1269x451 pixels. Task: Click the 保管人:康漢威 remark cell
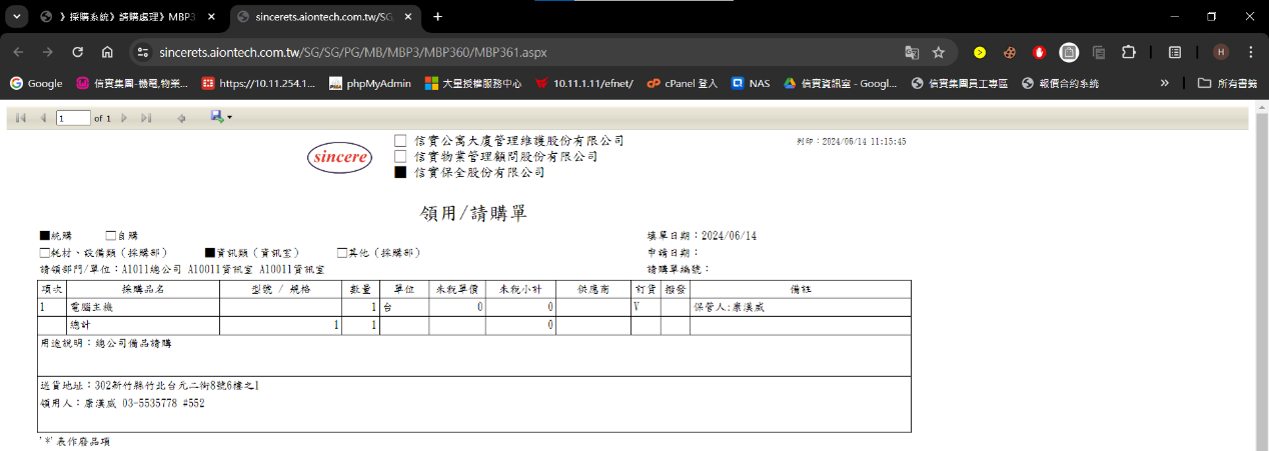coord(800,308)
